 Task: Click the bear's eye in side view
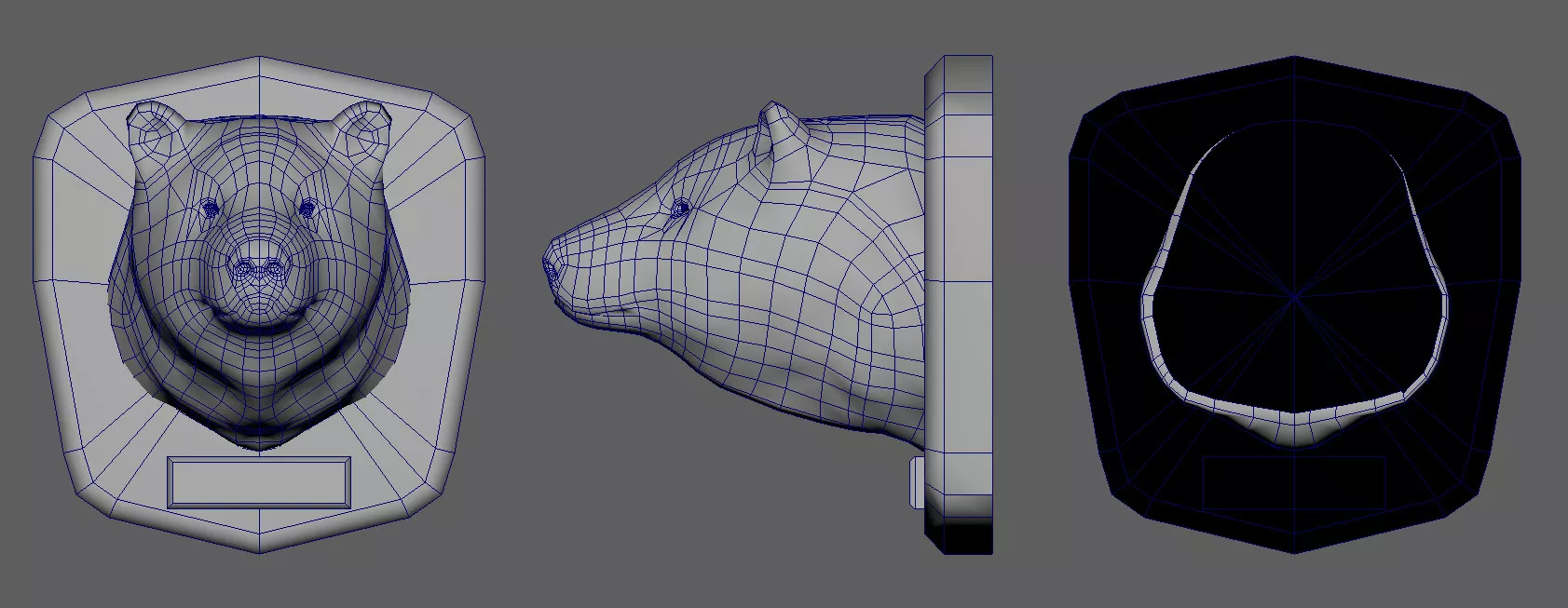[680, 209]
